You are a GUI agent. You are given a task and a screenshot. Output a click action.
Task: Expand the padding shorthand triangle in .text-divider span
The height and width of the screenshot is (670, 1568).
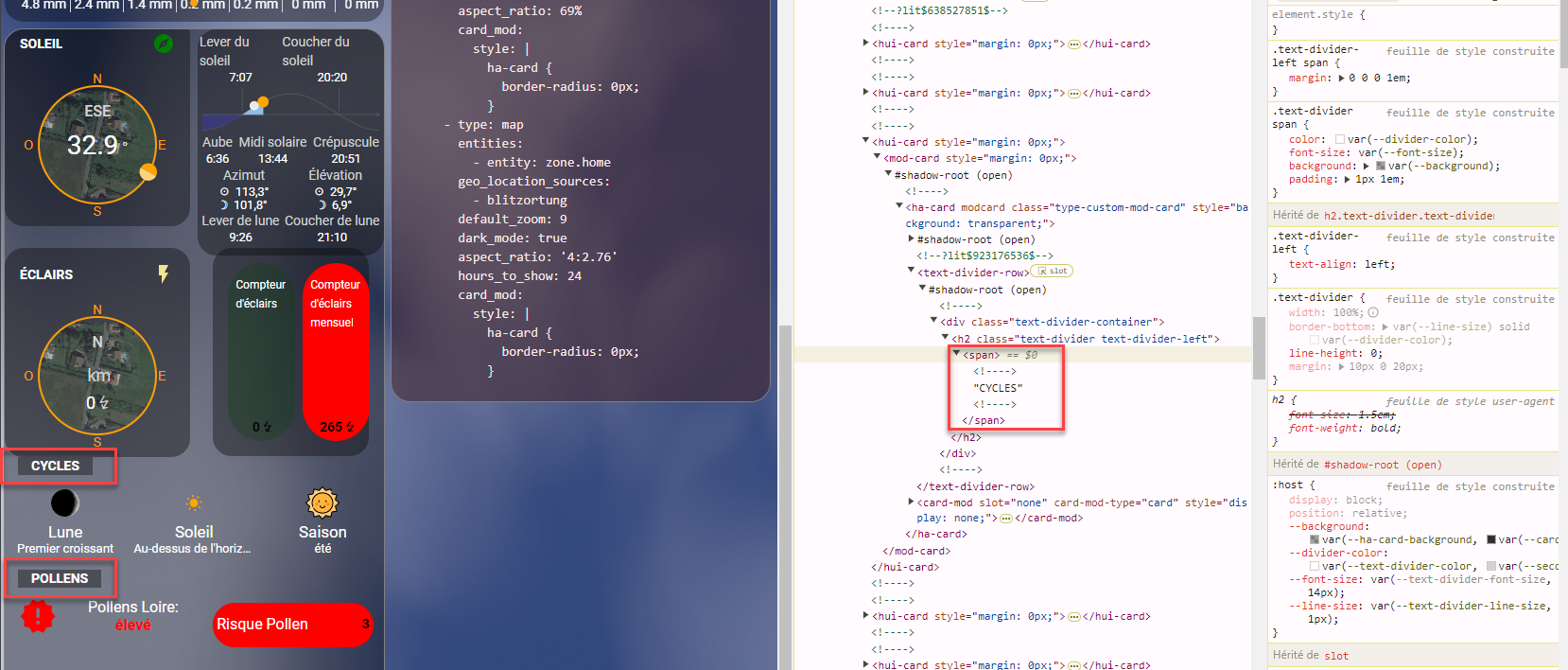pos(1348,180)
